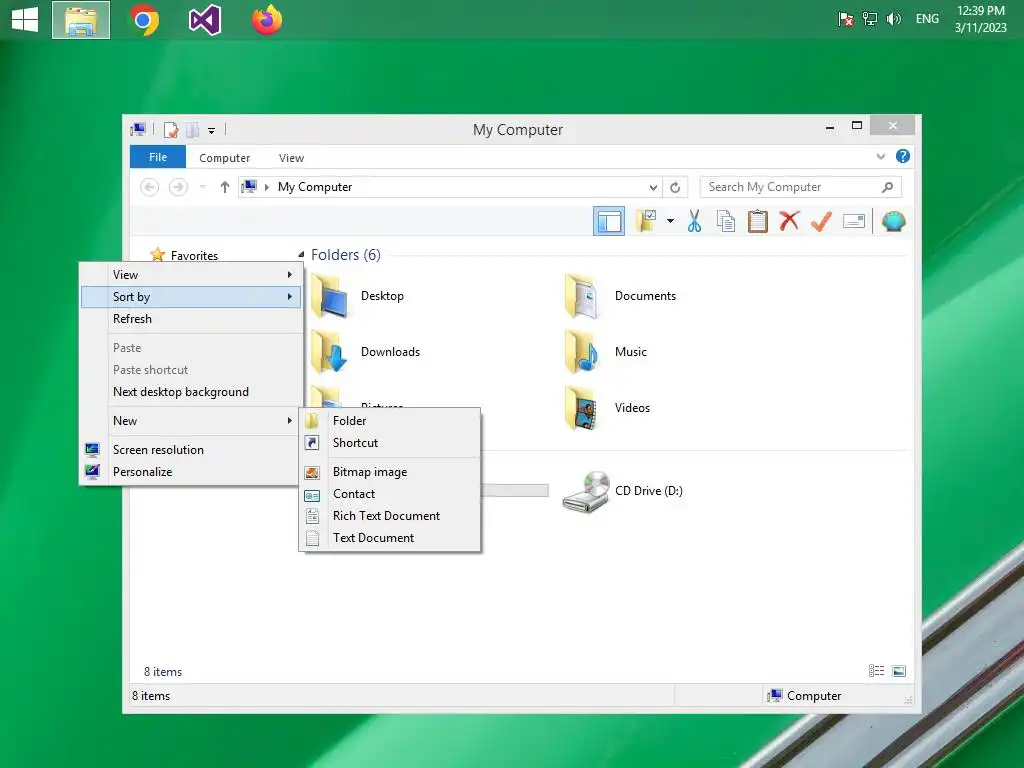Click the My Computer title bar system icon

tap(138, 129)
